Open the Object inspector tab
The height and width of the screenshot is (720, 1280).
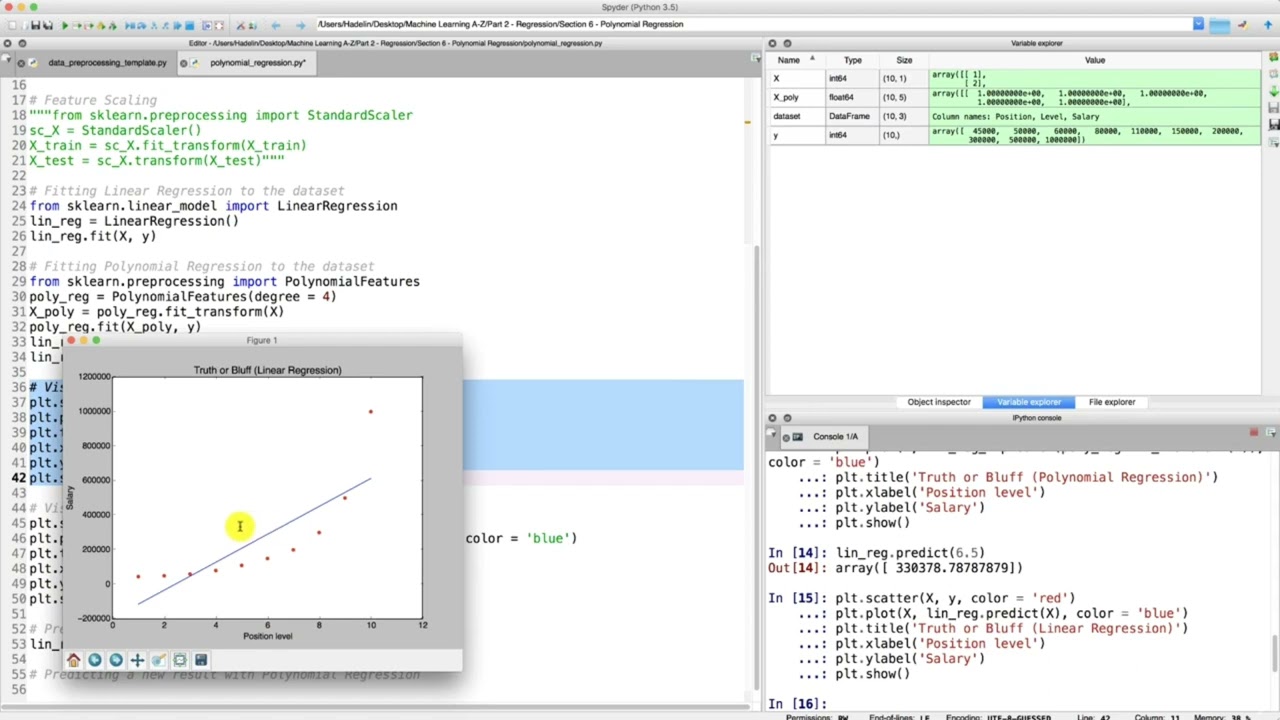click(x=939, y=402)
